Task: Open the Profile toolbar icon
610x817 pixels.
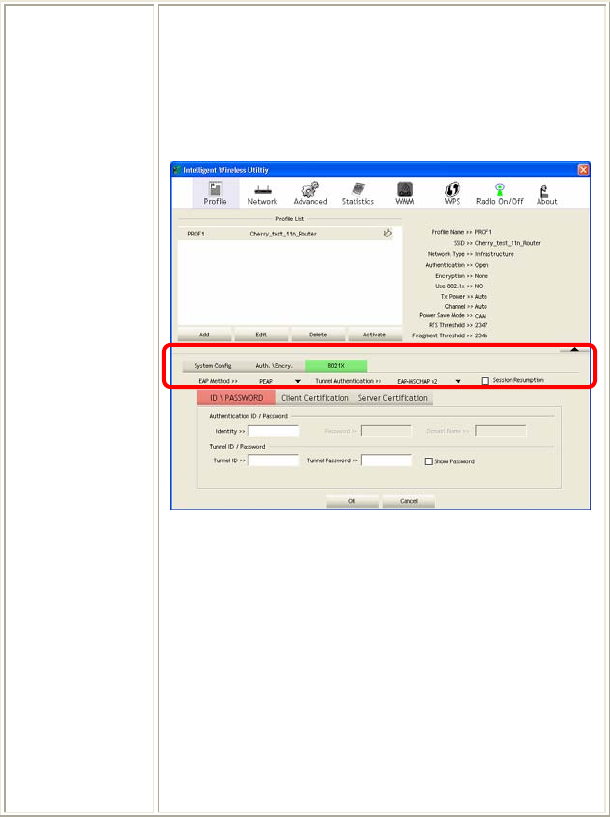Action: (x=215, y=193)
